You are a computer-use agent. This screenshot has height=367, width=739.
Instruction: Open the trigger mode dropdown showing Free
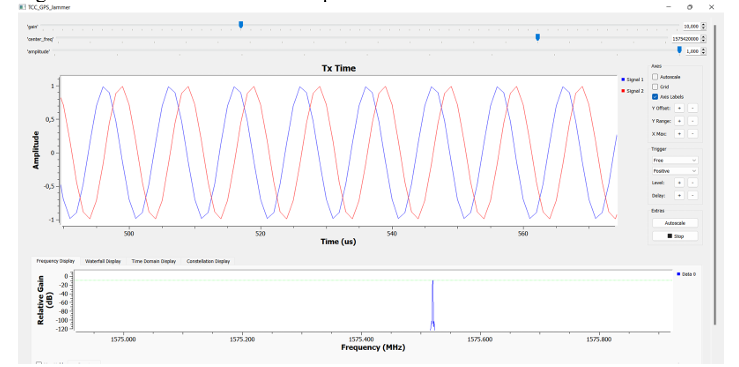point(675,160)
